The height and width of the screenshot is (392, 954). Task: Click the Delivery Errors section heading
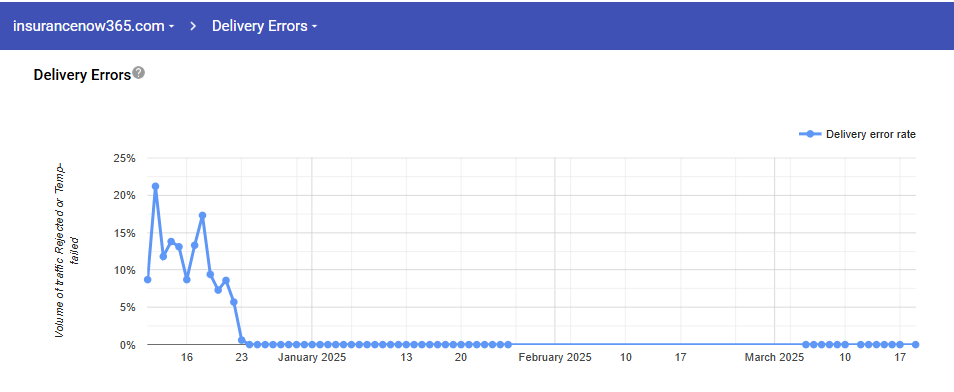pos(82,75)
